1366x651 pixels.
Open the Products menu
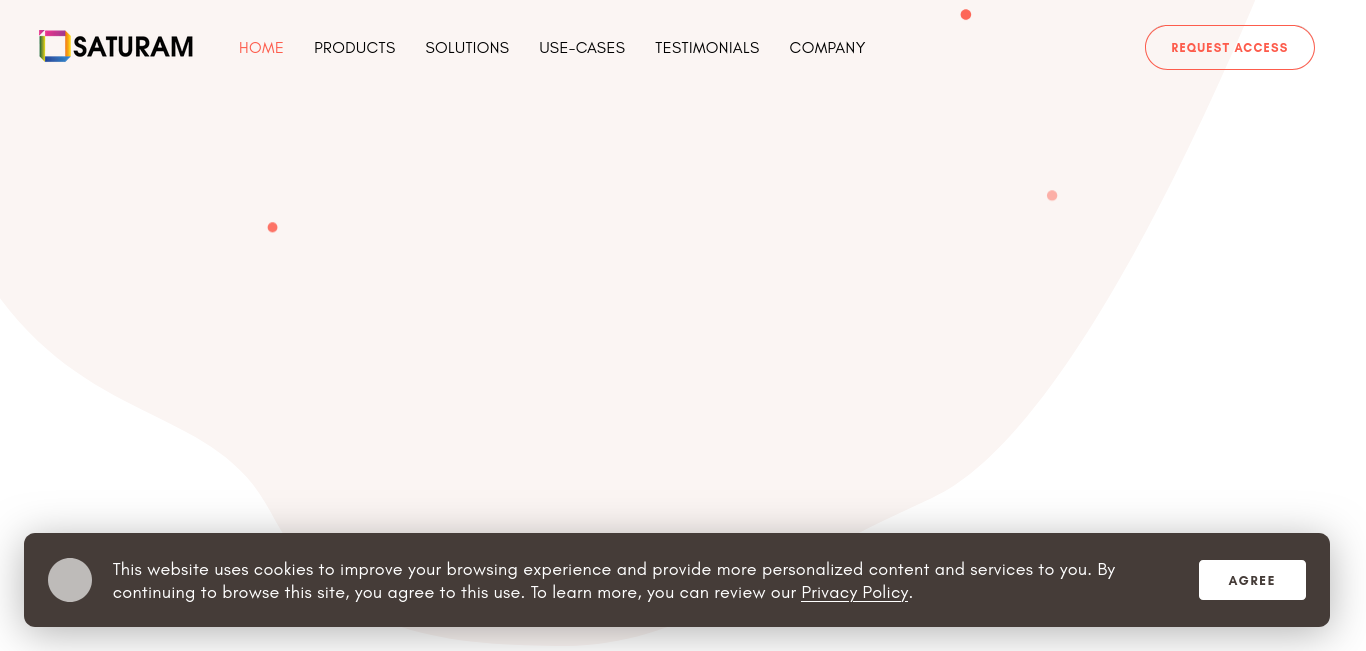(x=354, y=48)
